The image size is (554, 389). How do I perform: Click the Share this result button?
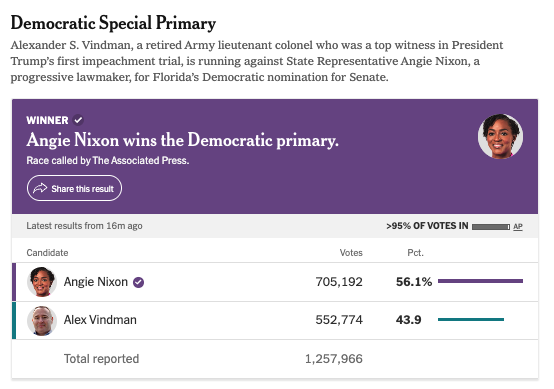pyautogui.click(x=74, y=188)
